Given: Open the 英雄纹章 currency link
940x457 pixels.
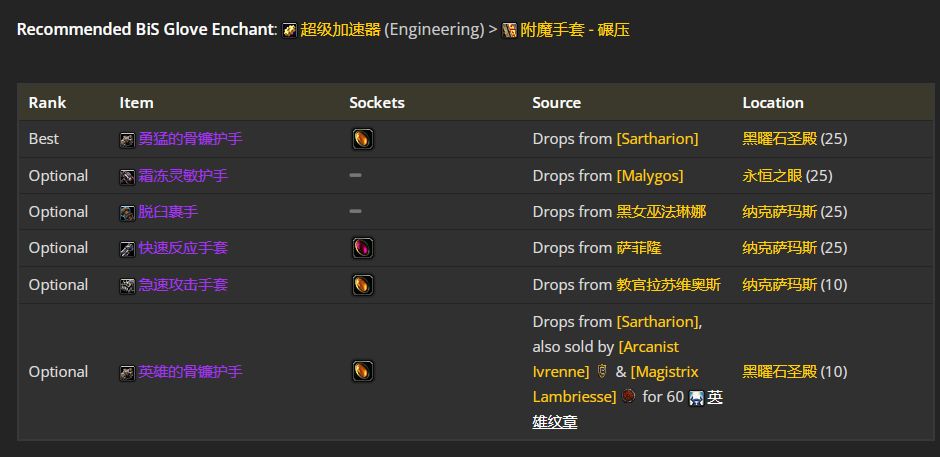Looking at the screenshot, I should [628, 410].
